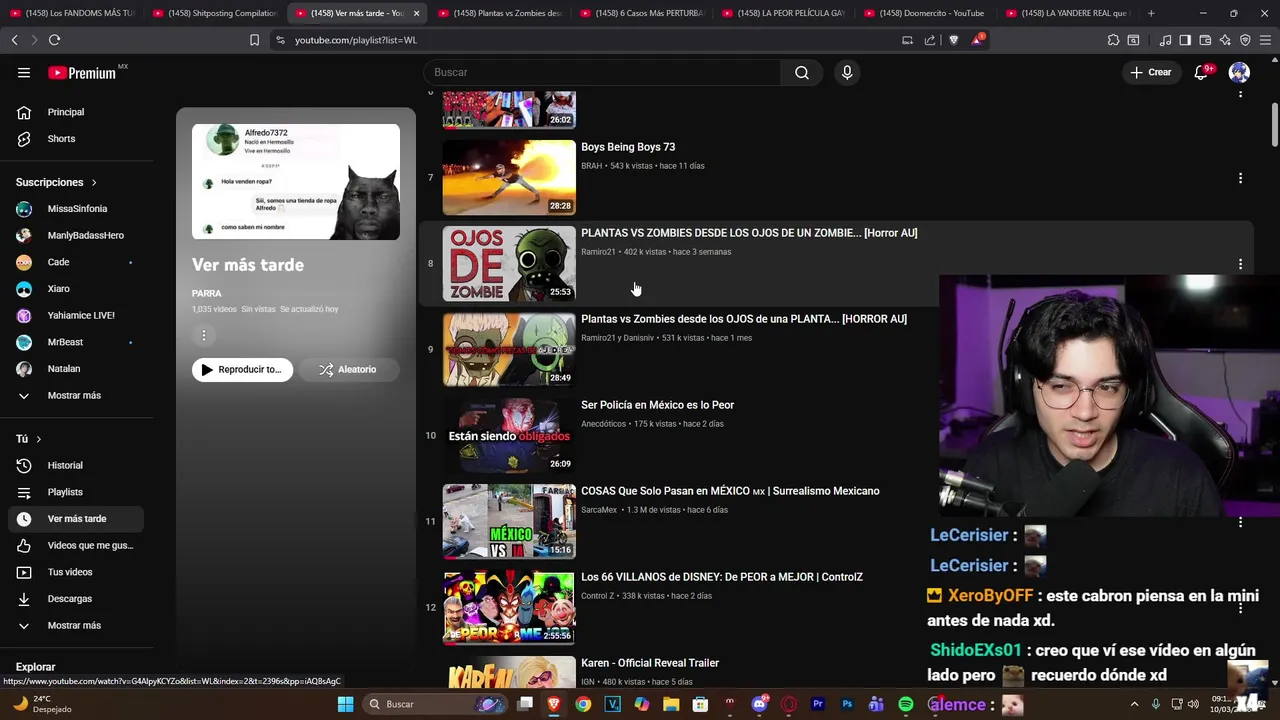Bookmark this page icon

(254, 40)
